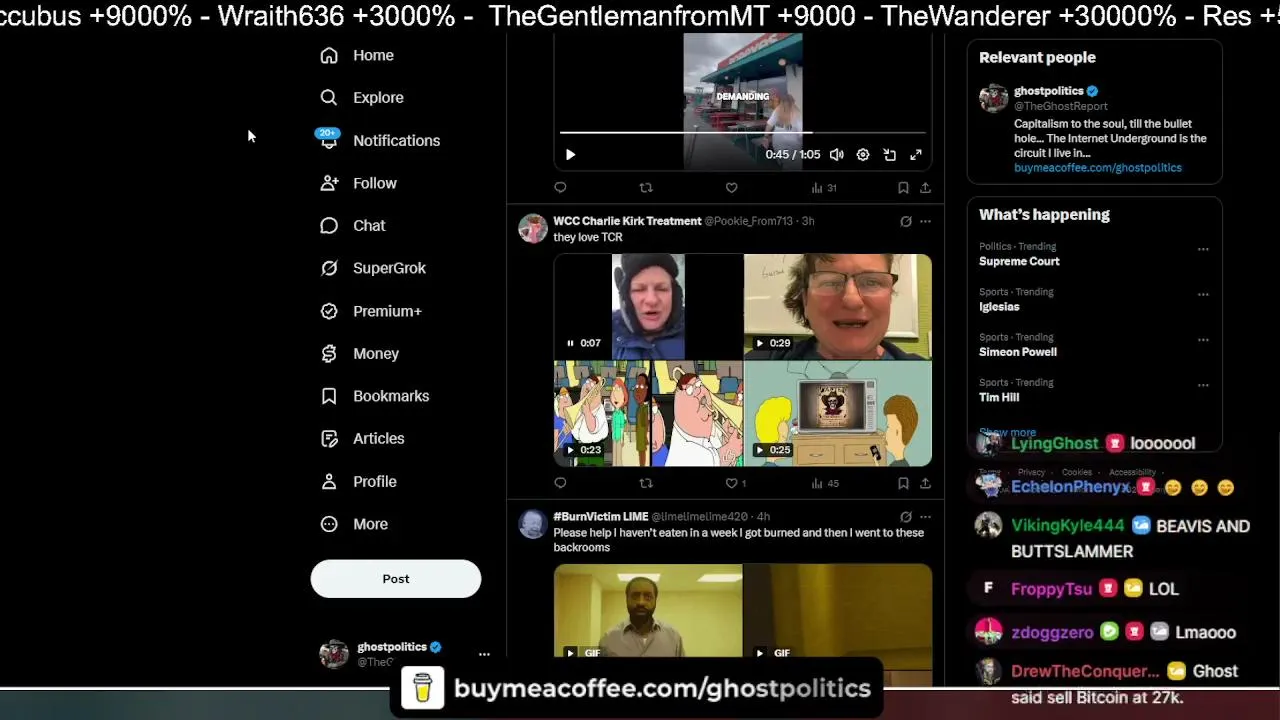The image size is (1280, 720).
Task: Expand the More menu in the sidebar
Action: point(354,524)
